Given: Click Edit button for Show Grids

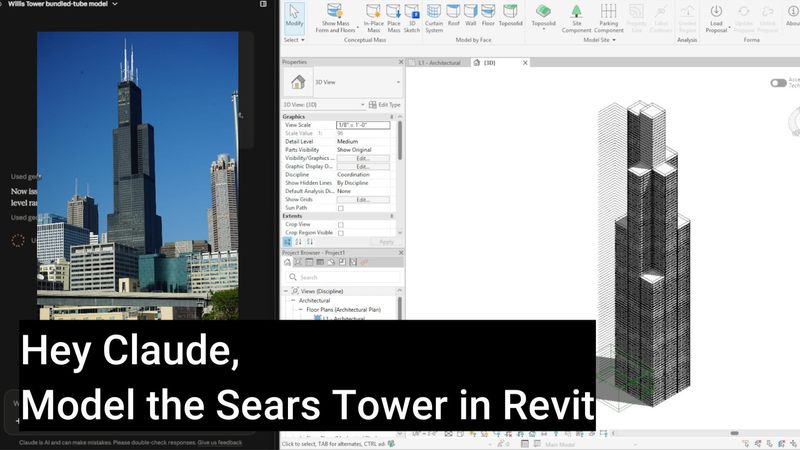Looking at the screenshot, I should tap(363, 199).
